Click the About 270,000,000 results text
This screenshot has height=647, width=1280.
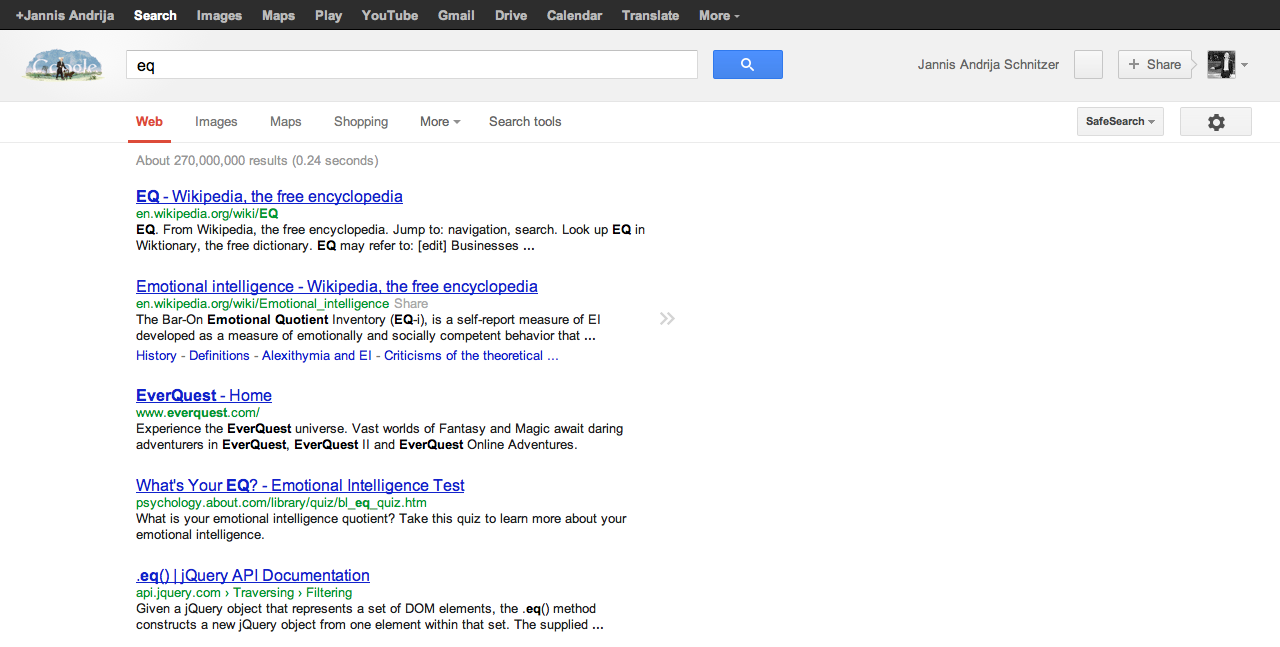pyautogui.click(x=257, y=161)
